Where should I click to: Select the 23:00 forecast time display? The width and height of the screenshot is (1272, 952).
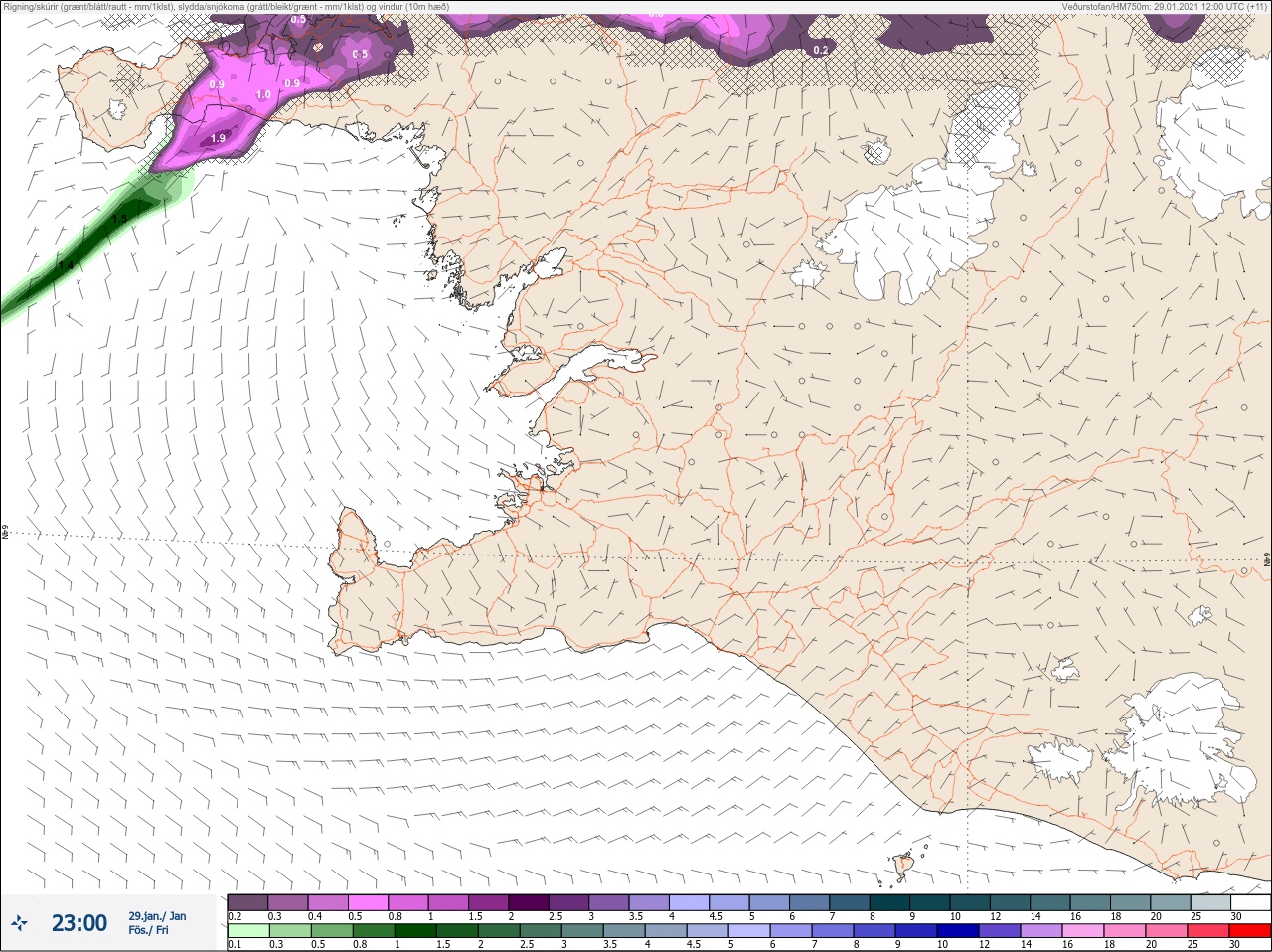79,923
